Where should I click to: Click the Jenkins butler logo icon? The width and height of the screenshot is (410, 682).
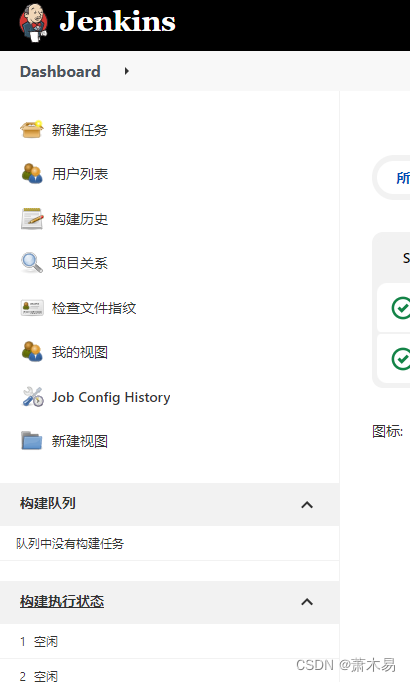coord(33,23)
